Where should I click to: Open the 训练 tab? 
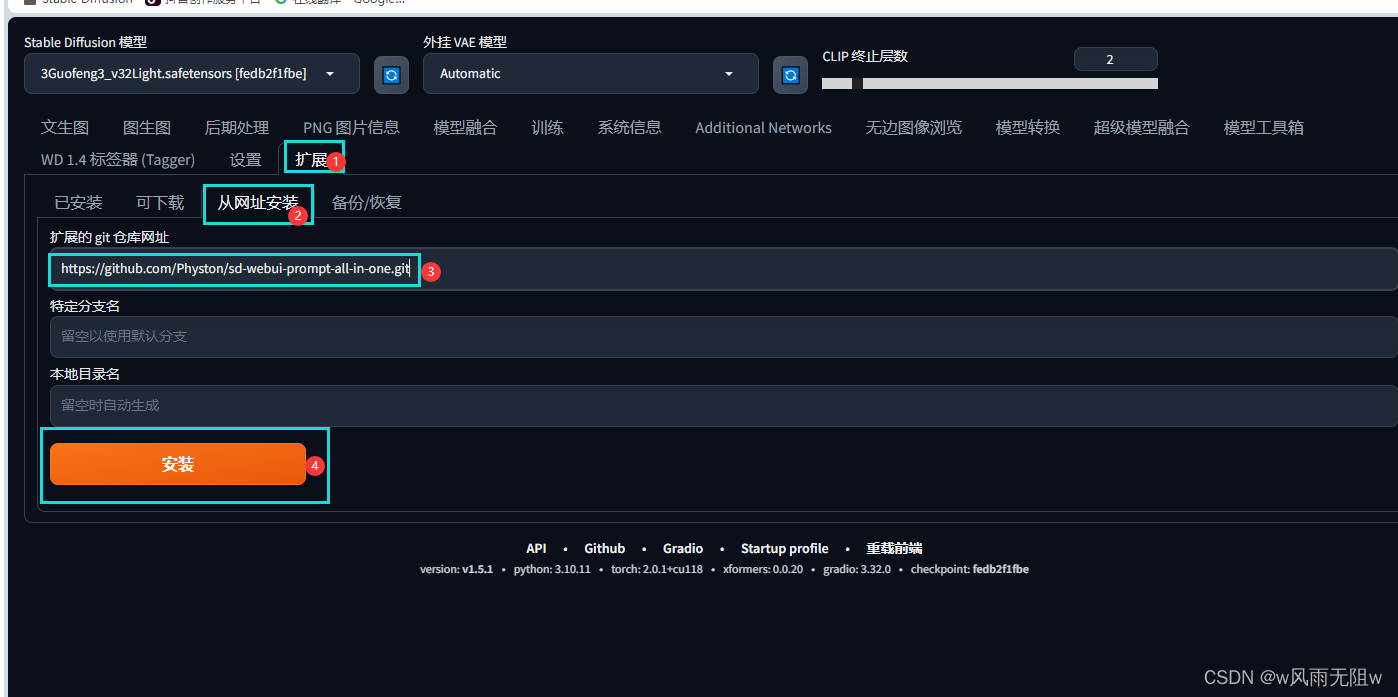(547, 127)
